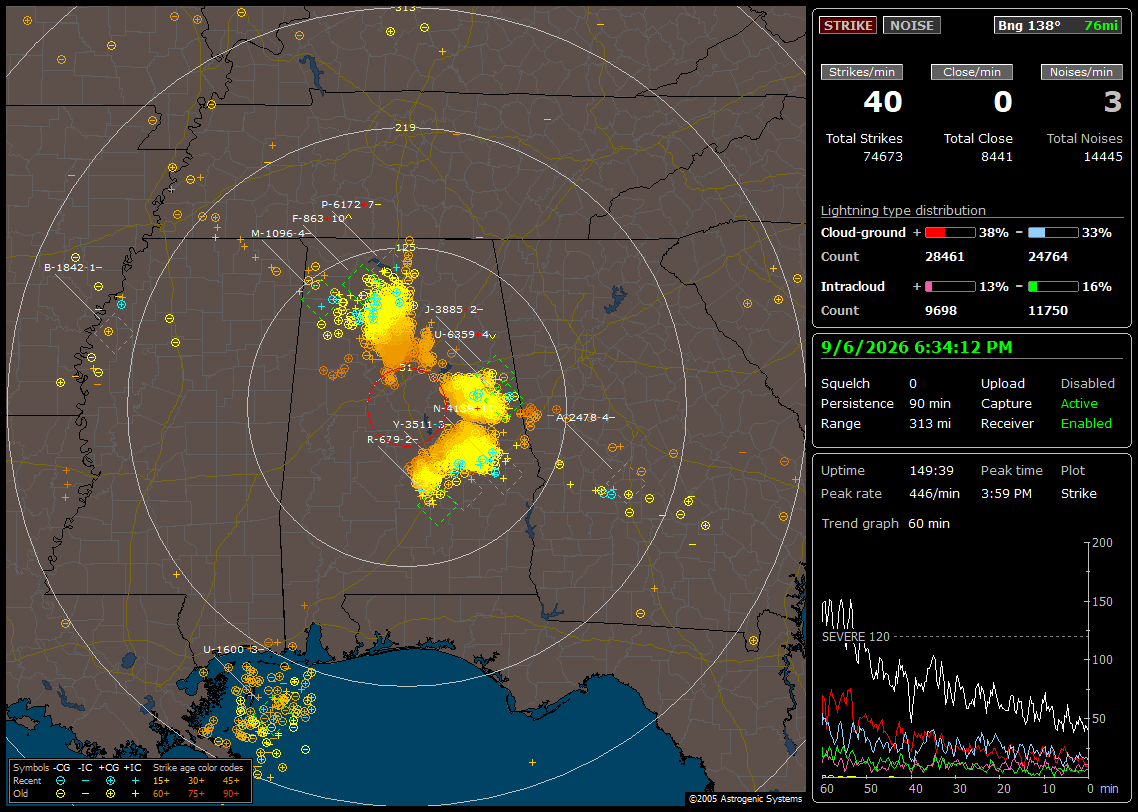The width and height of the screenshot is (1138, 812).
Task: Click storm cell label B-1842-1
Action: coord(73,267)
